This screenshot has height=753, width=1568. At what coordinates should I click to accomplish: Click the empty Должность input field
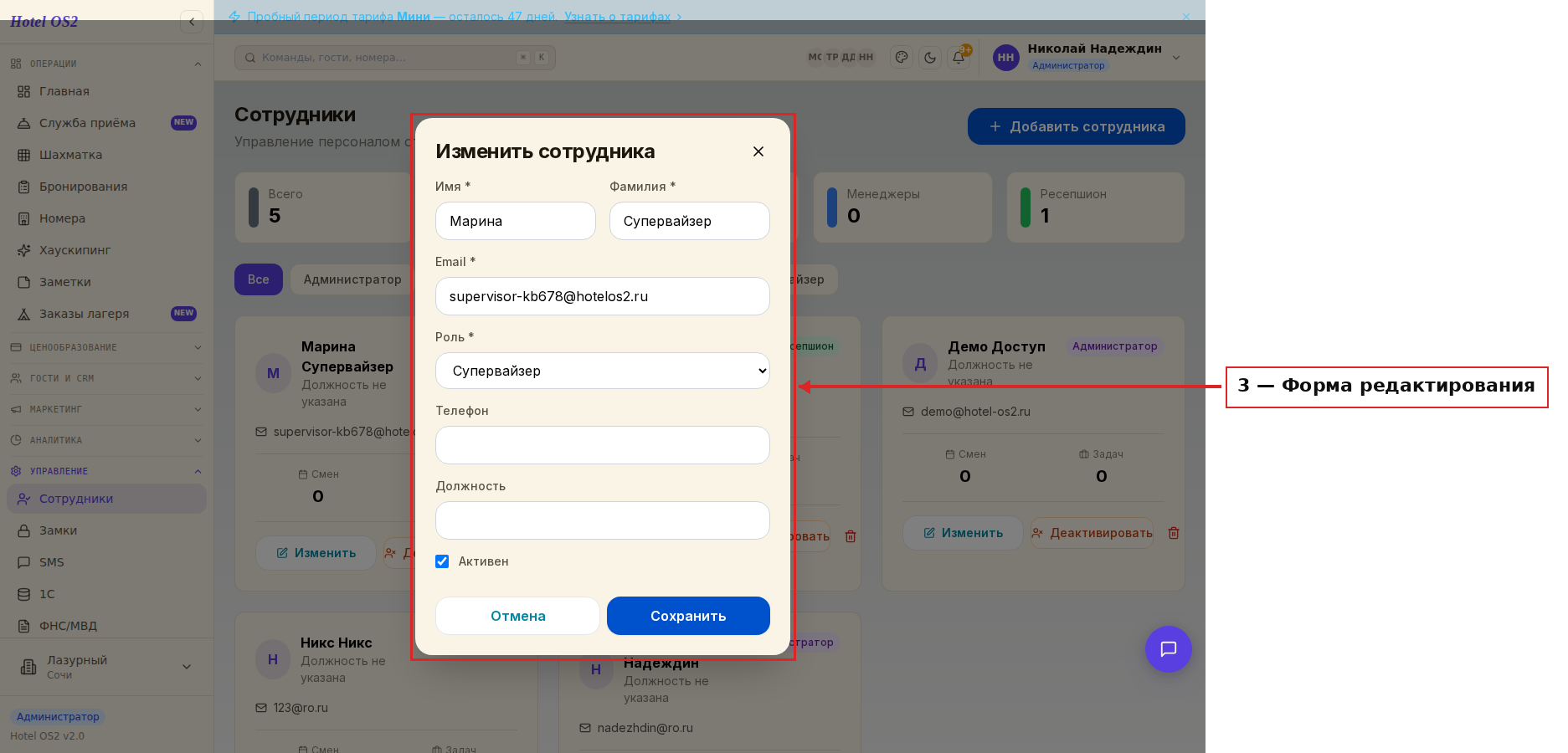click(603, 520)
